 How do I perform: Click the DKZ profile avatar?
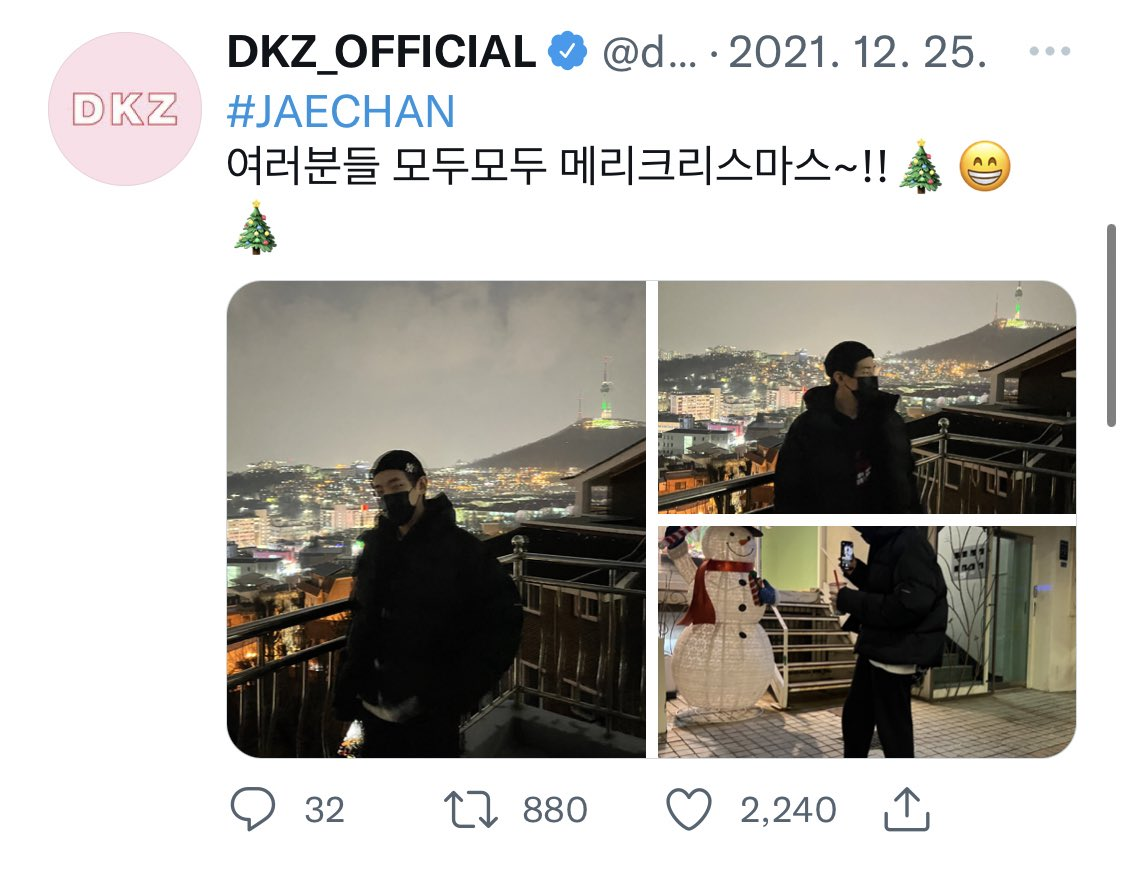125,109
